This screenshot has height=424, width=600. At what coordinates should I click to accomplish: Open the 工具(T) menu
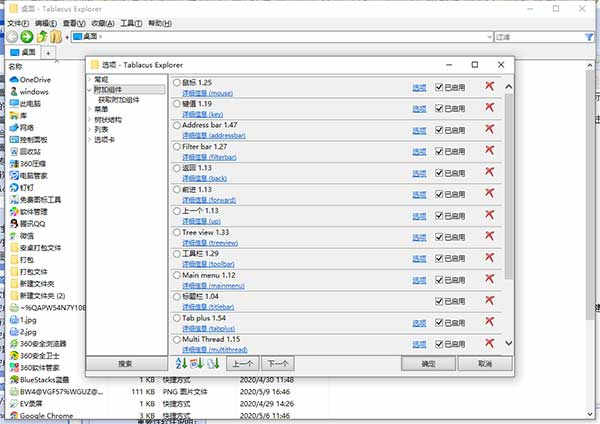(131, 23)
